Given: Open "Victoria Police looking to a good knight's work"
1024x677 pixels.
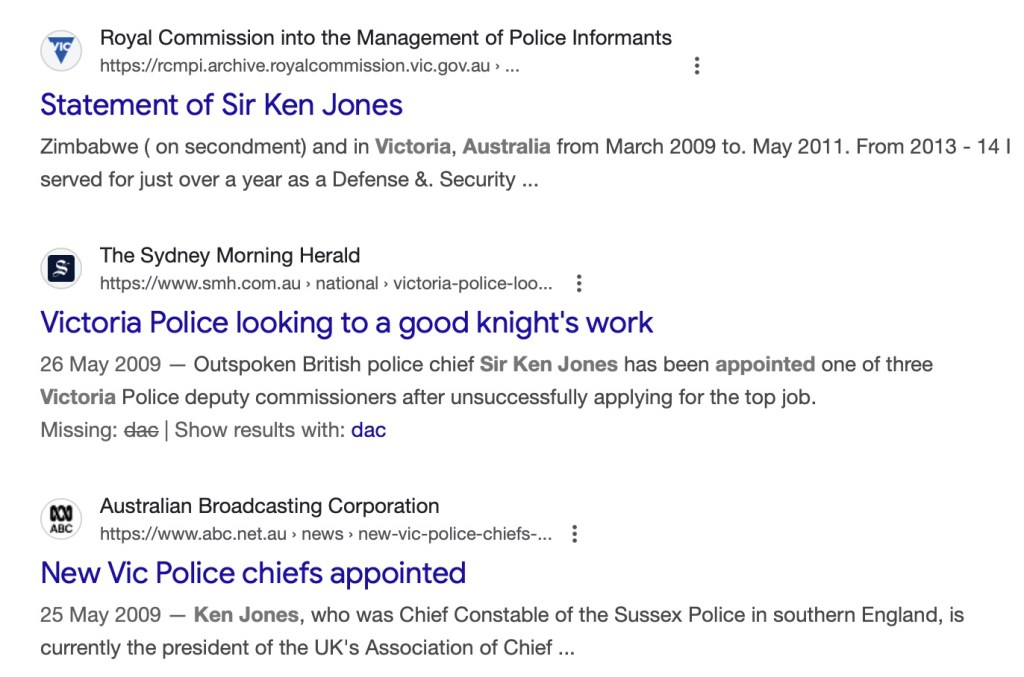Looking at the screenshot, I should [346, 323].
